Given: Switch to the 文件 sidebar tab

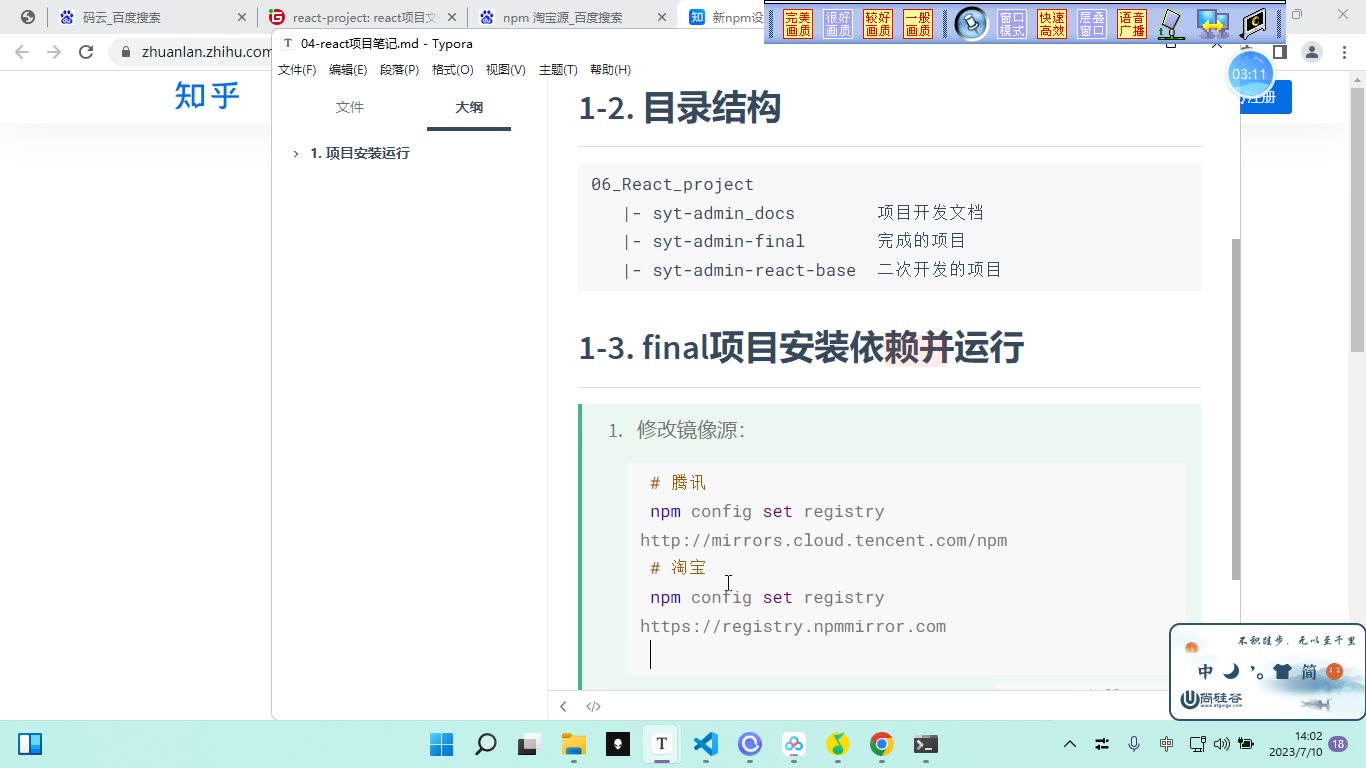Looking at the screenshot, I should (350, 107).
